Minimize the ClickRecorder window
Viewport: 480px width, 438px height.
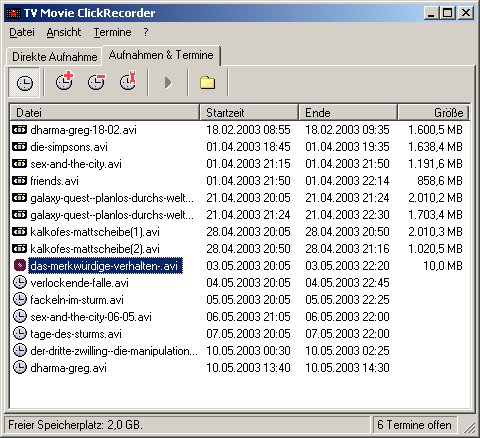[x=431, y=13]
